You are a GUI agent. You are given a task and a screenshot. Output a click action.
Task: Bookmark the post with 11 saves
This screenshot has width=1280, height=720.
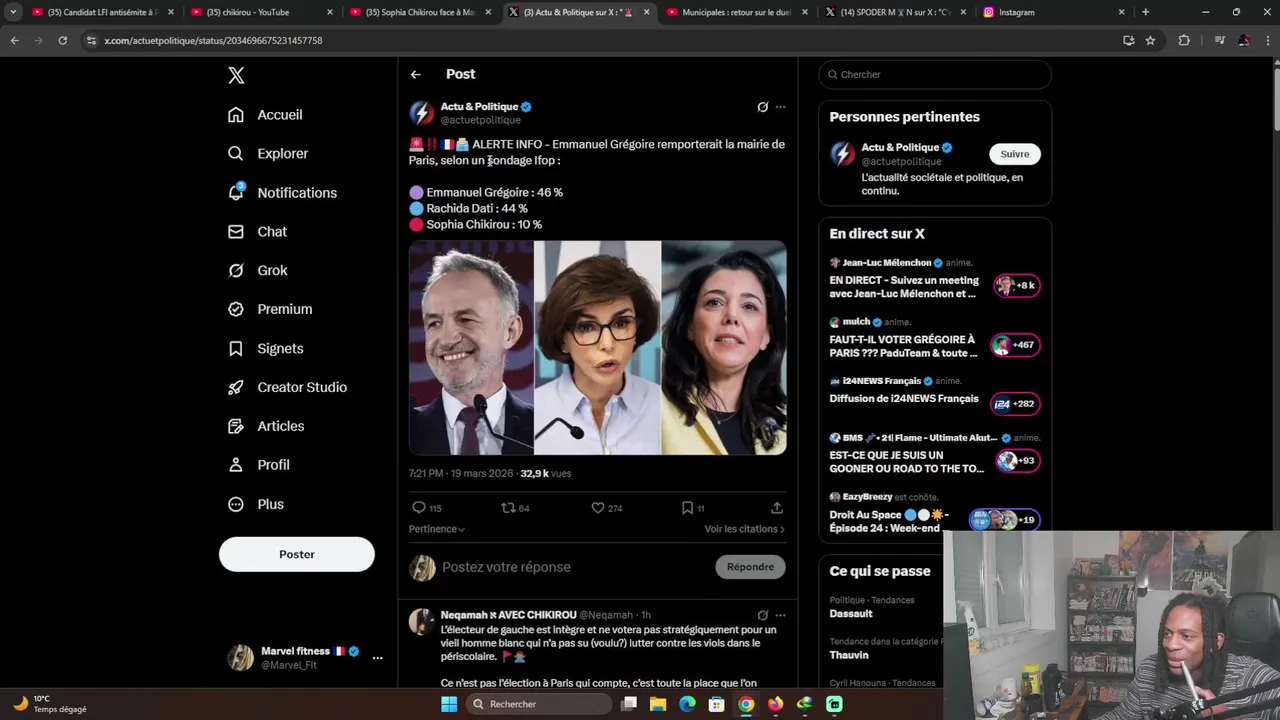coord(693,508)
